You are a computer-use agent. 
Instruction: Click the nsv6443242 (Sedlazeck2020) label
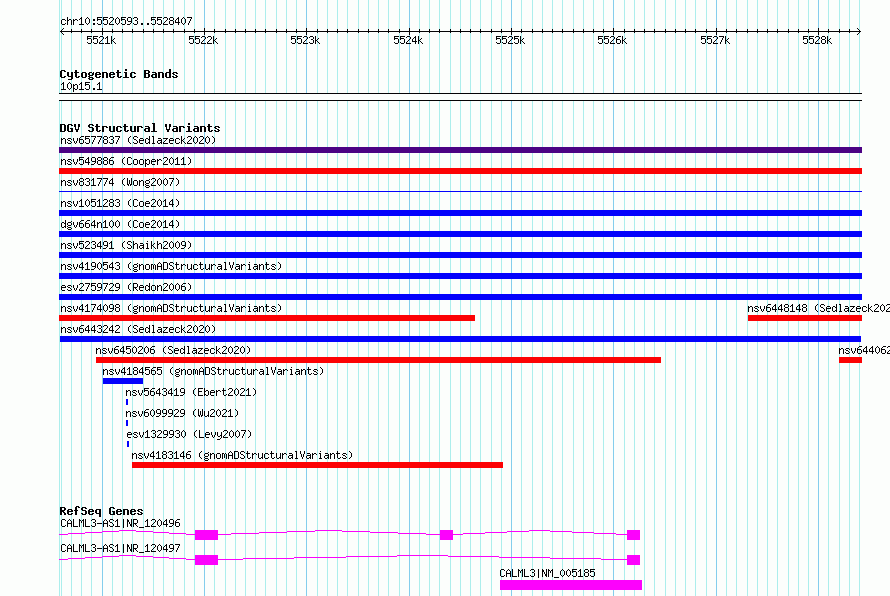point(138,329)
